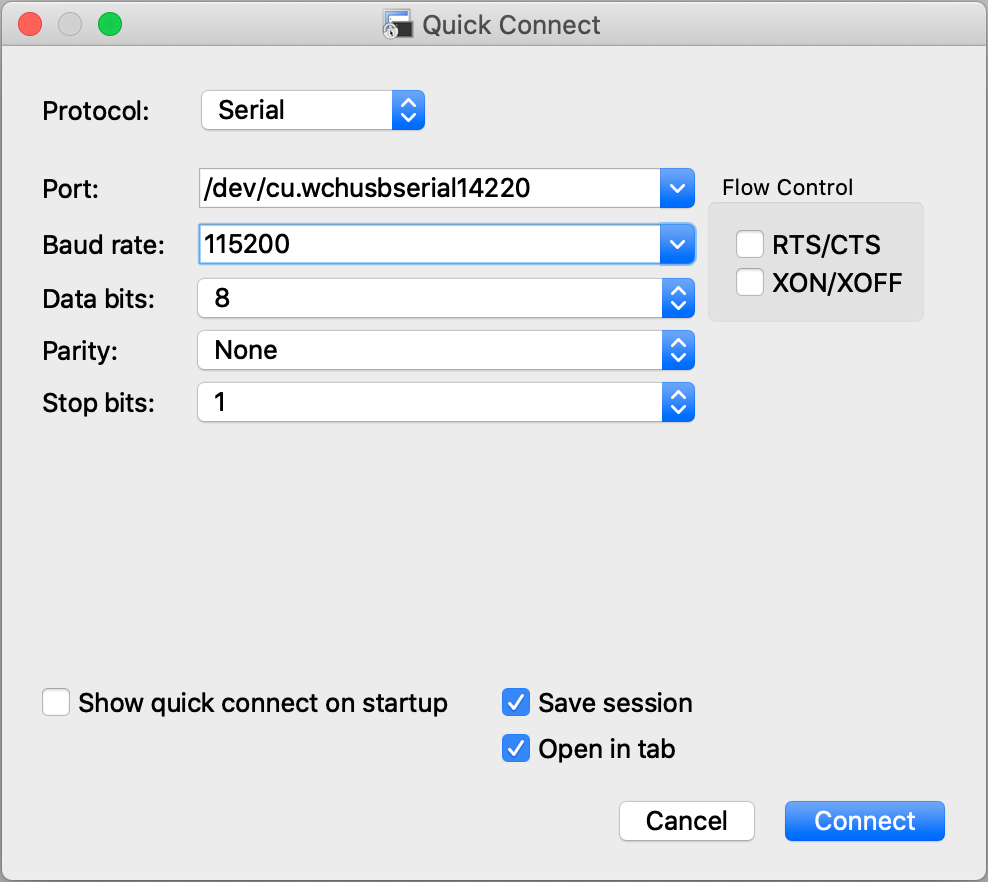The image size is (988, 882).
Task: Expand the Port dropdown arrow
Action: tap(677, 188)
